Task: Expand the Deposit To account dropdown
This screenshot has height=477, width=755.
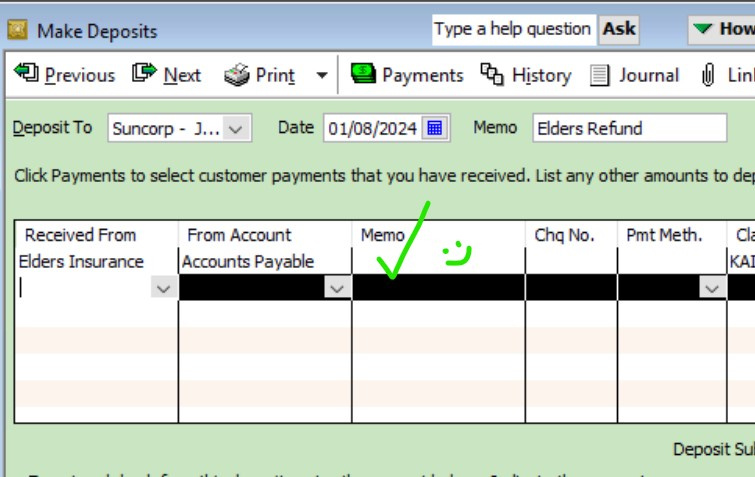Action: [236, 129]
